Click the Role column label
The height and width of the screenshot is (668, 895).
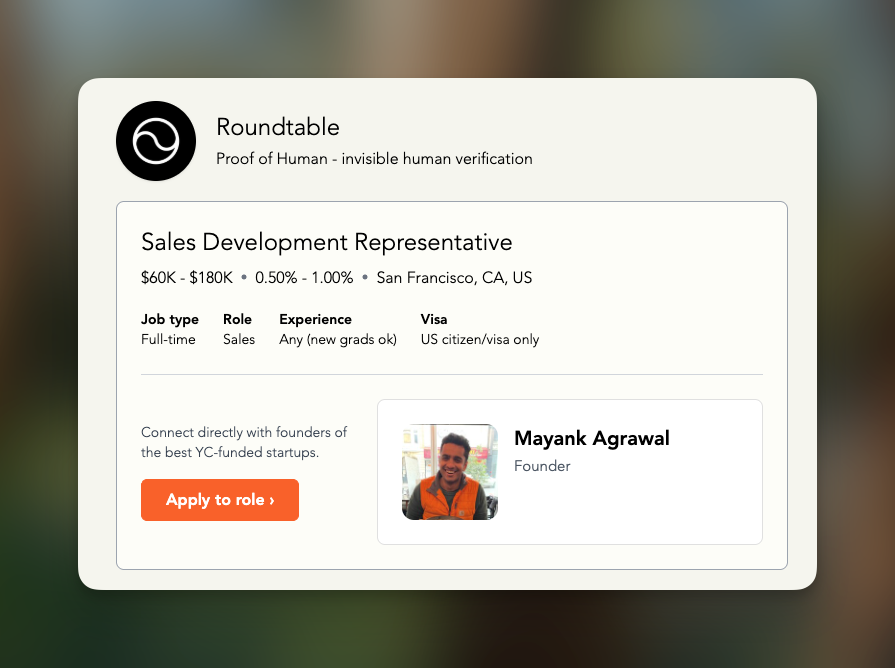tap(237, 319)
